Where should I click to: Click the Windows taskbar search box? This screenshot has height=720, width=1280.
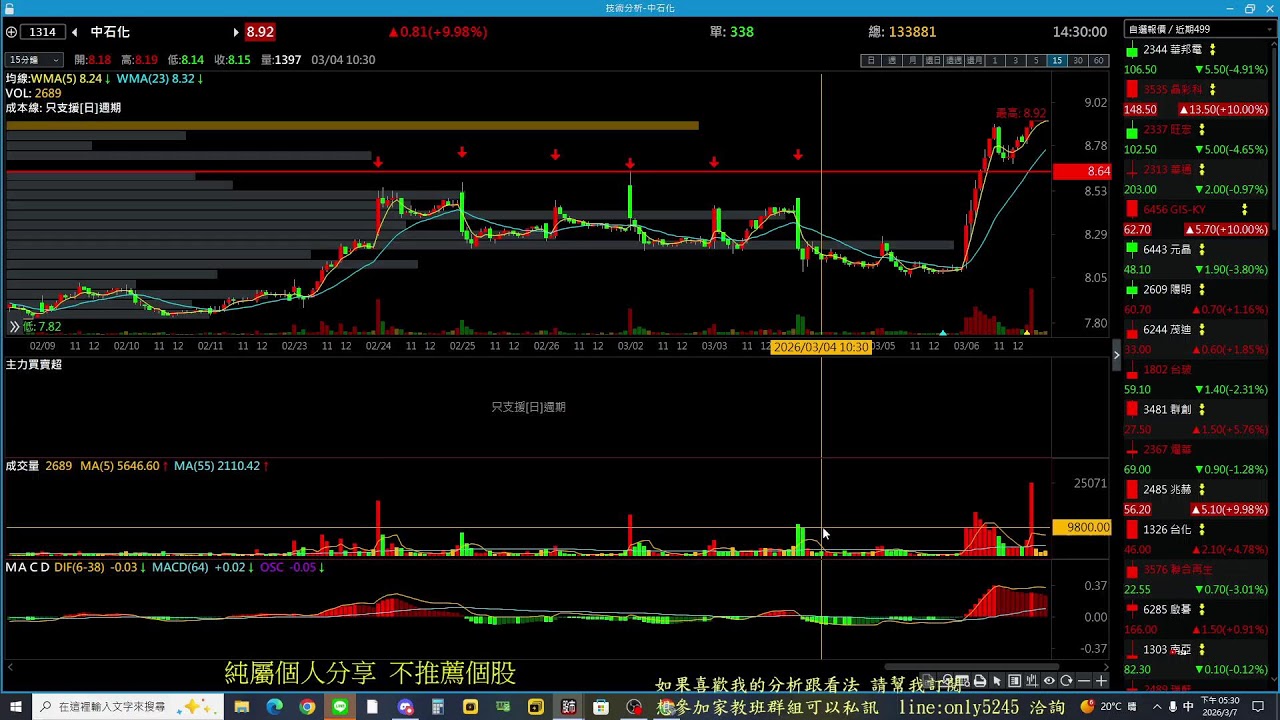click(x=130, y=707)
